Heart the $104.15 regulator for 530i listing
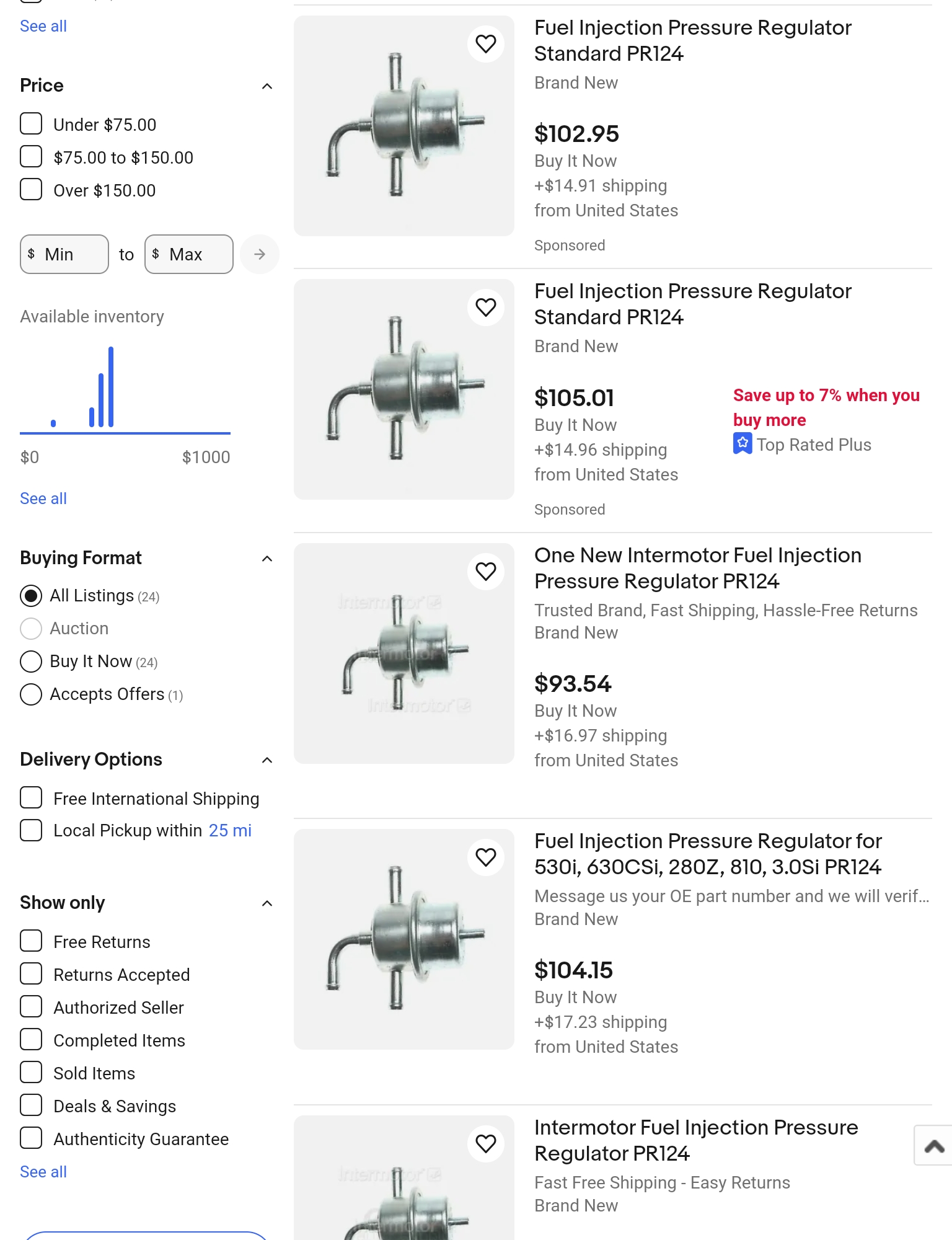 486,857
